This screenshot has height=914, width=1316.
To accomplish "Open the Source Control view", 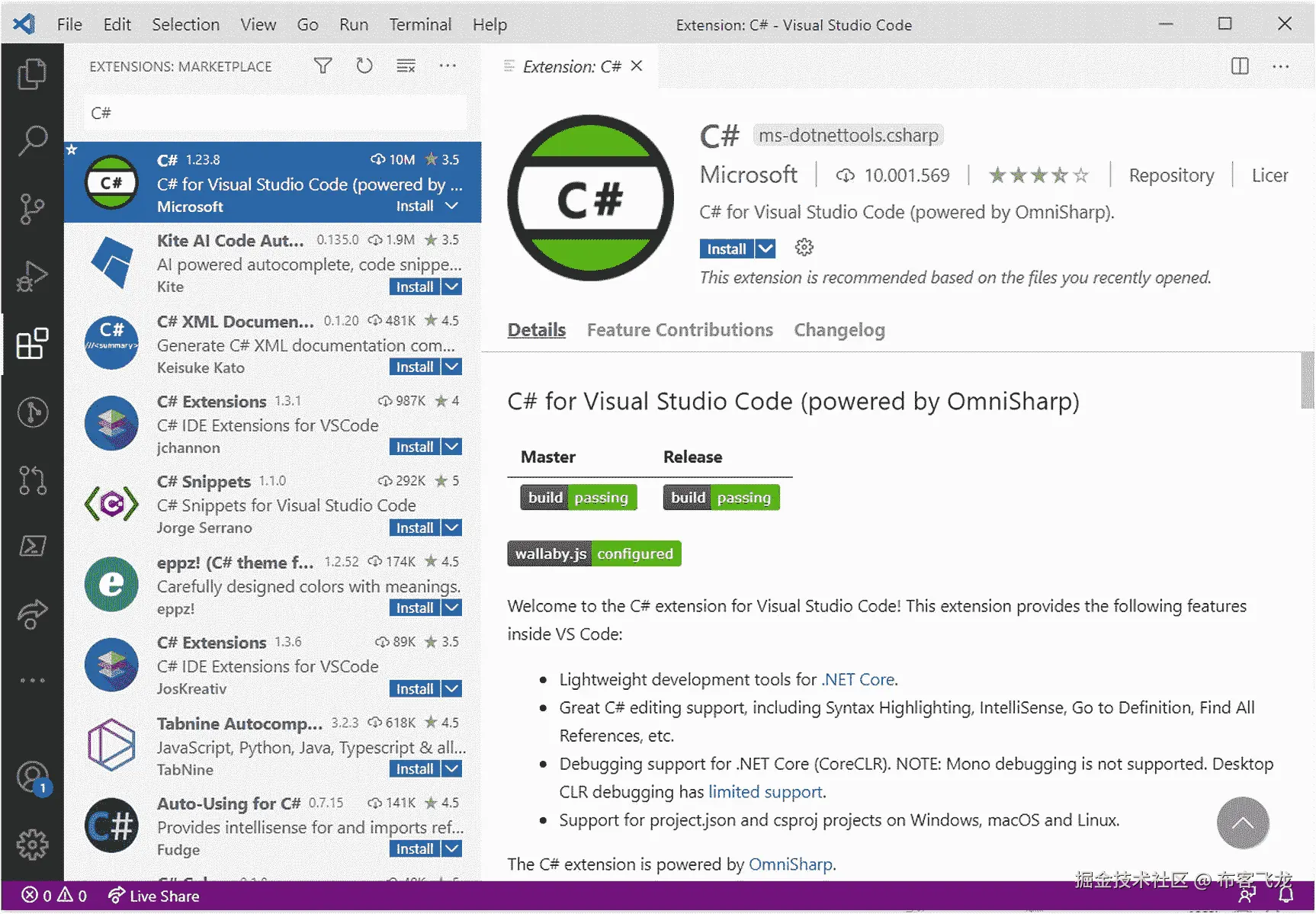I will [32, 208].
